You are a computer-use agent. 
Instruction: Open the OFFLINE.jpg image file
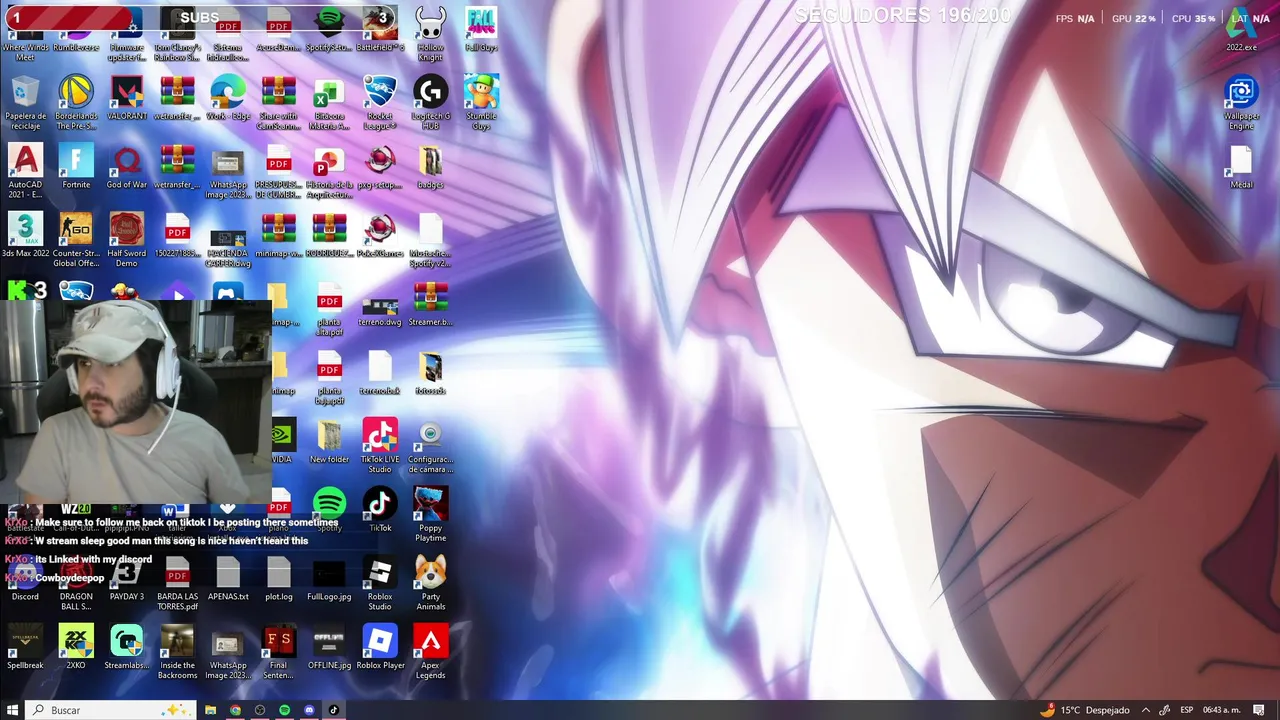[x=329, y=648]
